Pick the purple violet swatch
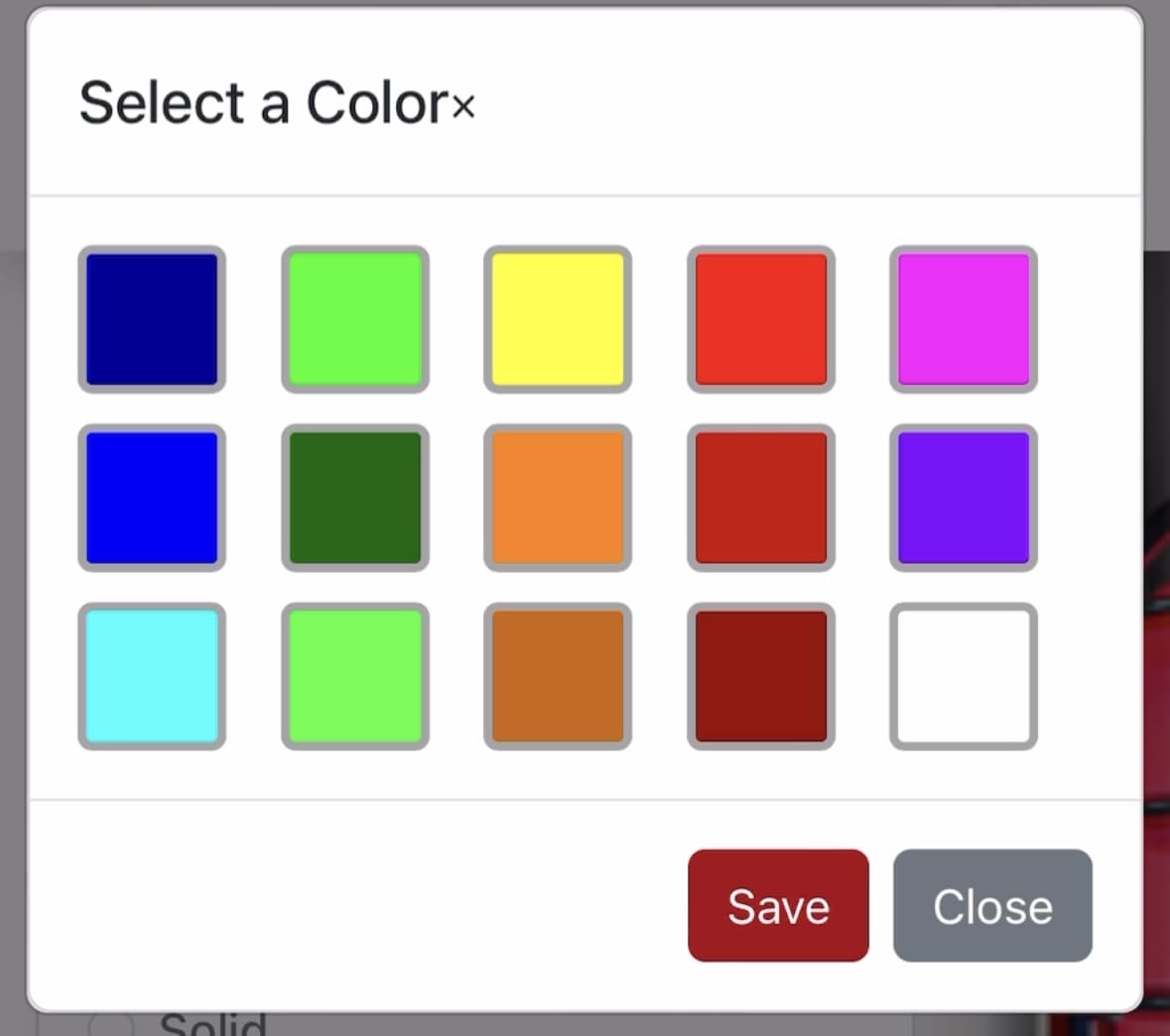The width and height of the screenshot is (1170, 1036). 964,498
